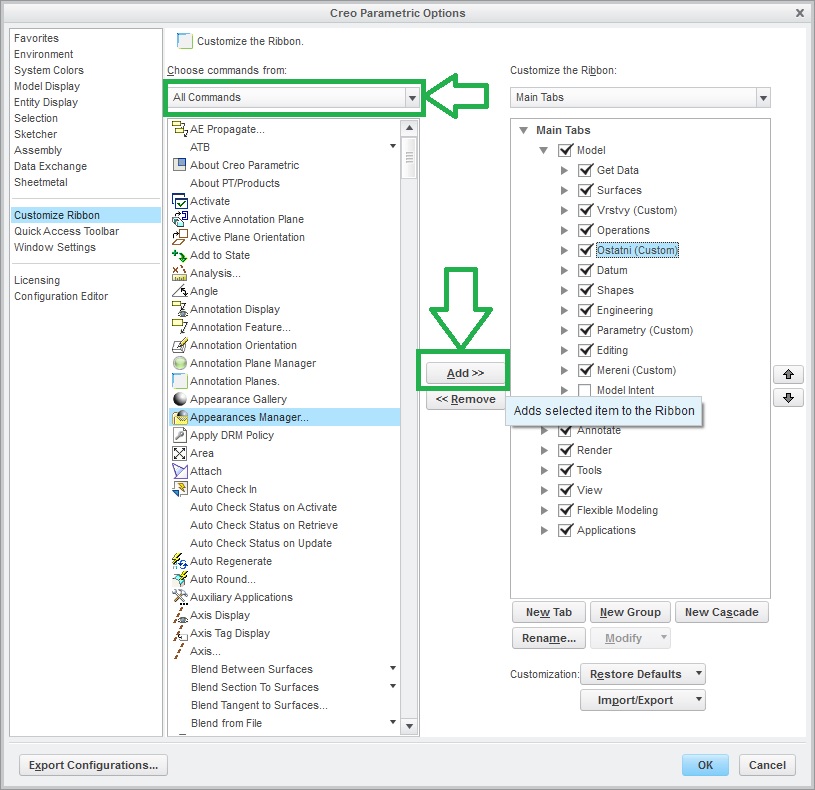
Task: Toggle the Flexible Modeling checkbox
Action: tap(565, 510)
